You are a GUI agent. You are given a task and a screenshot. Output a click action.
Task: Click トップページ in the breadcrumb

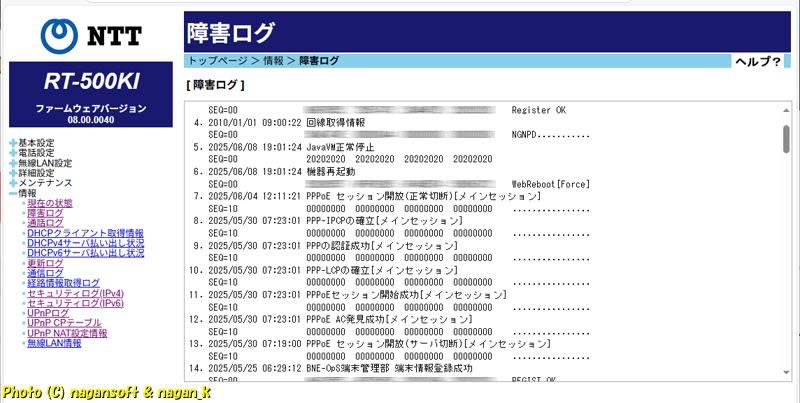218,61
